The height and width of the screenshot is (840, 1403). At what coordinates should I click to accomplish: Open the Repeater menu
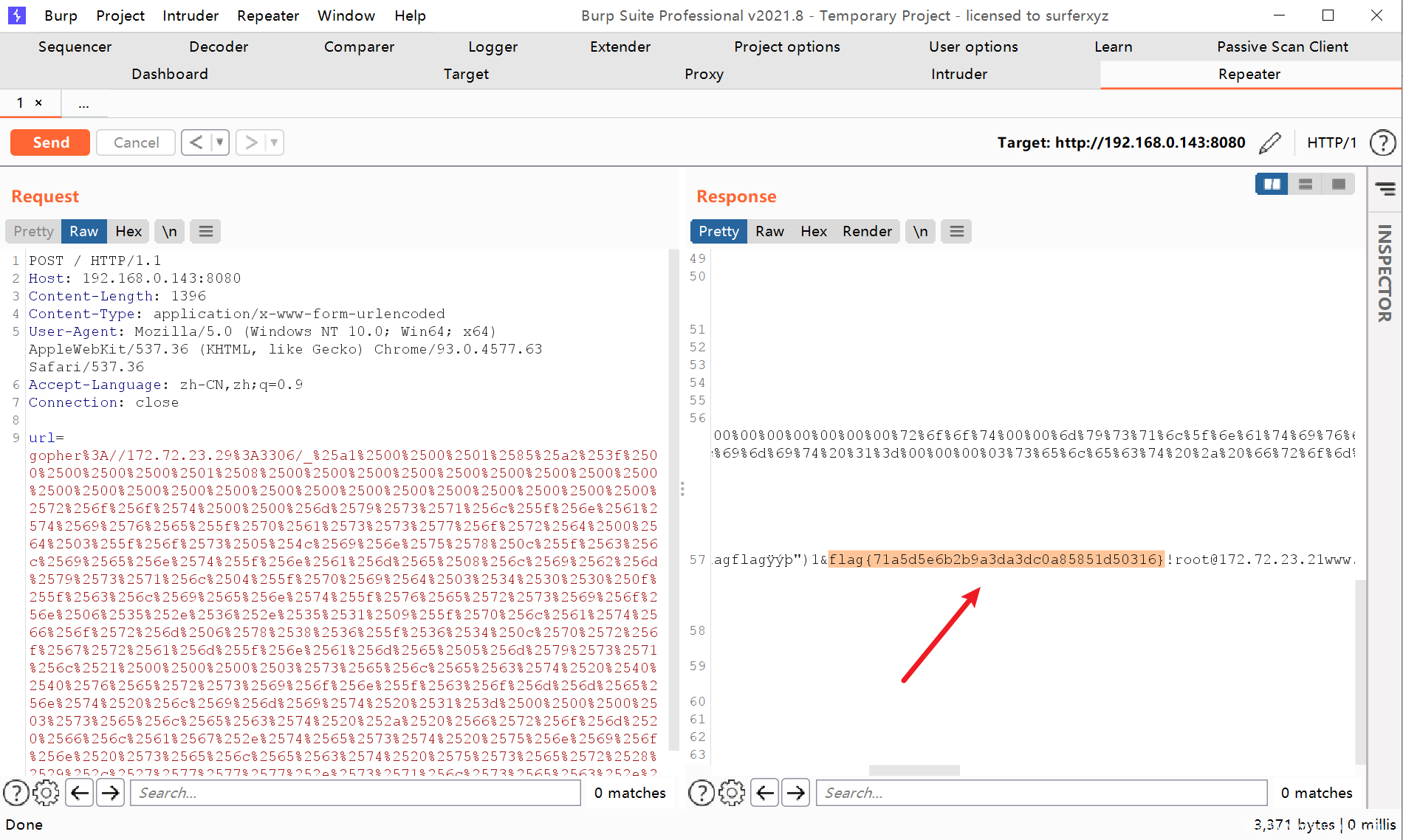point(268,16)
